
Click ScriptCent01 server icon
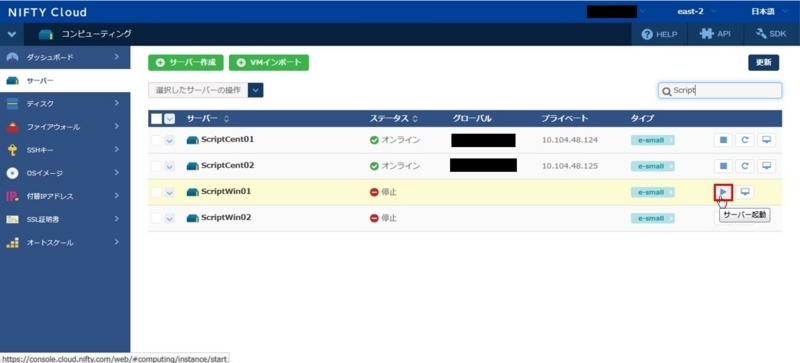(192, 140)
